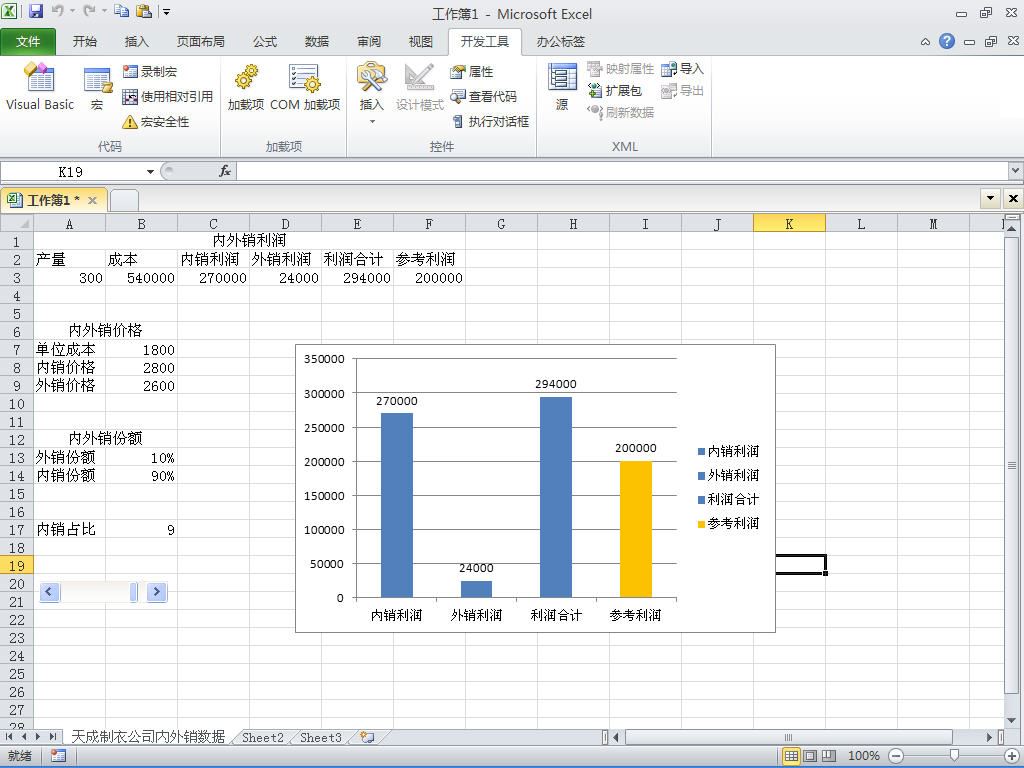
Task: Open the COM 加载项 dialog
Action: click(304, 88)
